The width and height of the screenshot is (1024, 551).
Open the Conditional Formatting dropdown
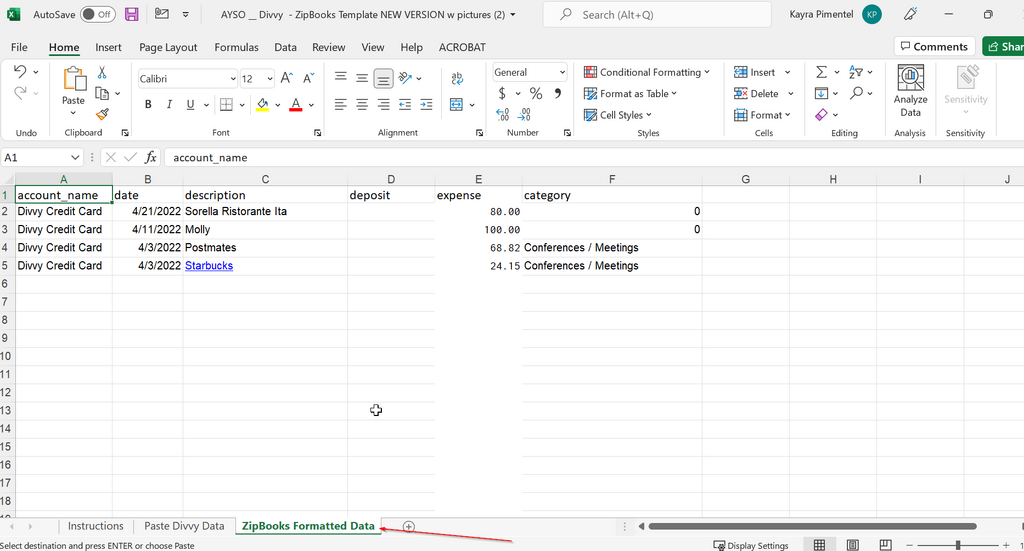coord(646,72)
